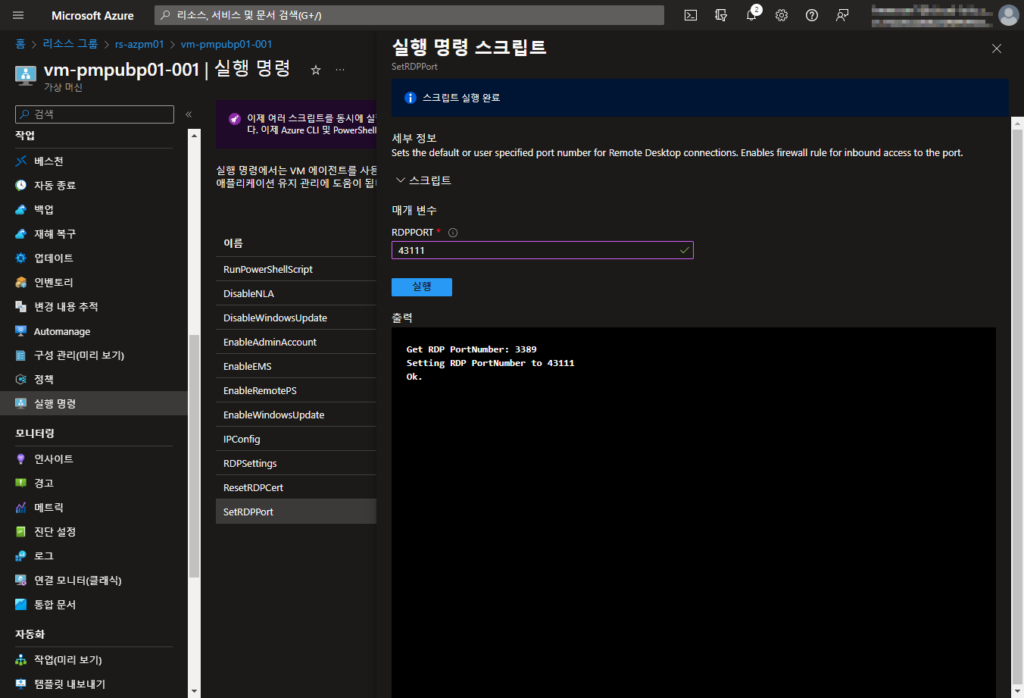Open the directory and subscription filter icon
This screenshot has width=1024, height=698.
pyautogui.click(x=721, y=15)
